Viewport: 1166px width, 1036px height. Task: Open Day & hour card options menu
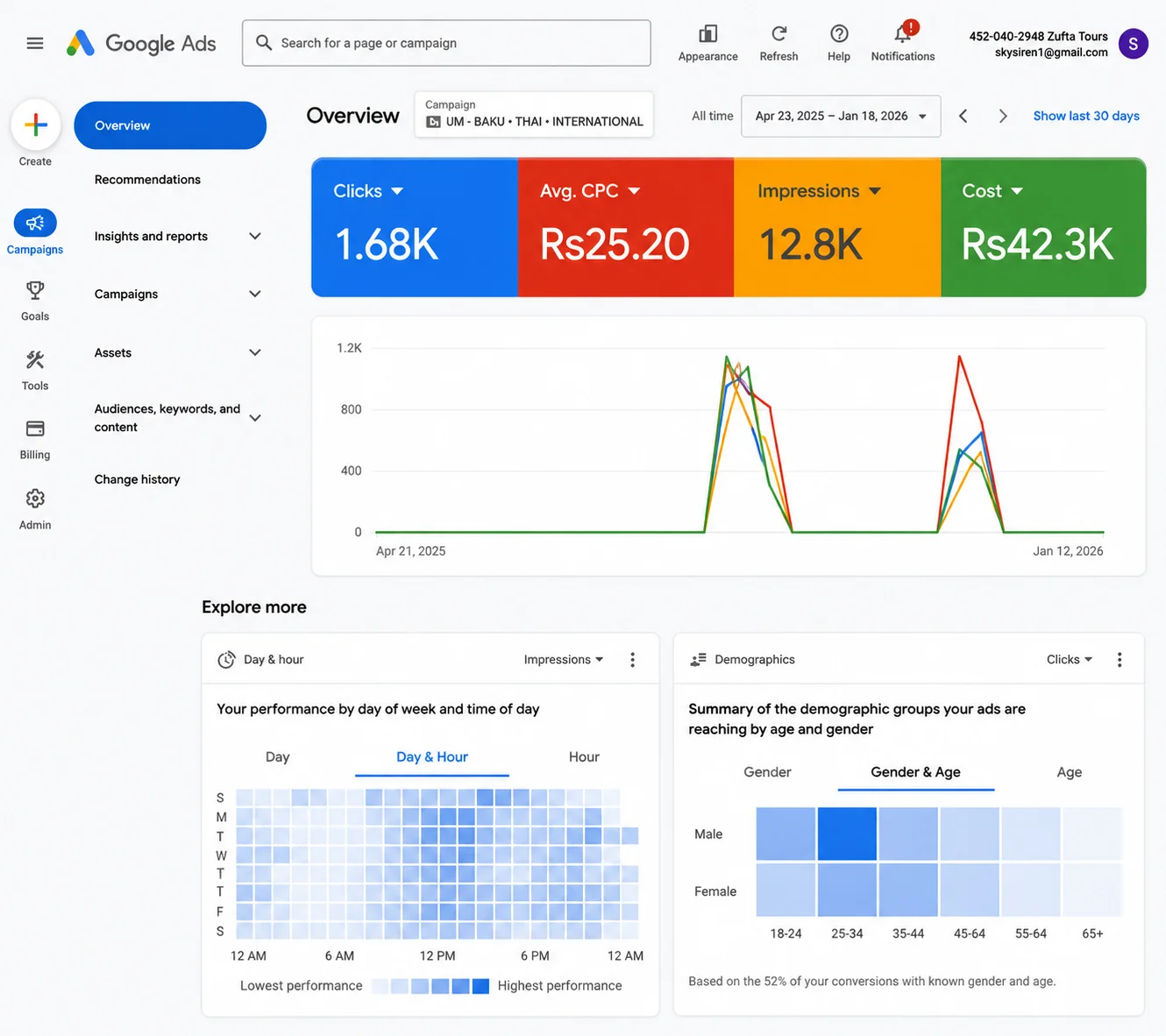point(632,660)
